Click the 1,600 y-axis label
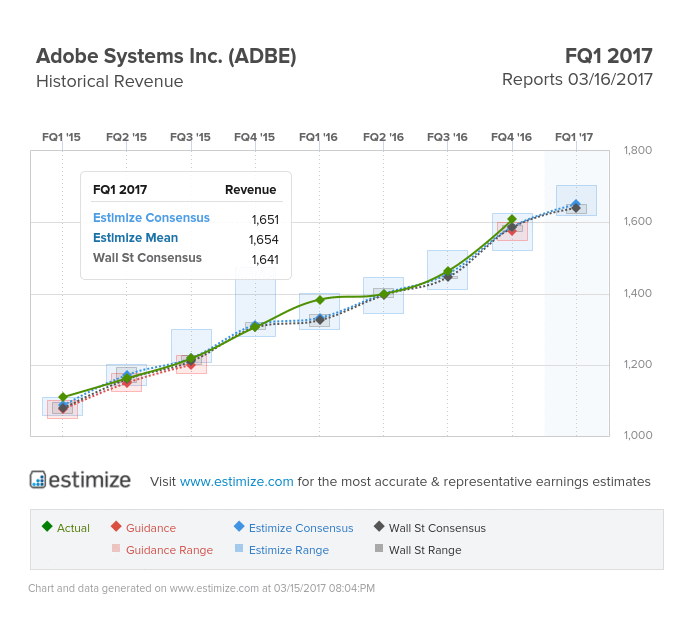 point(637,222)
